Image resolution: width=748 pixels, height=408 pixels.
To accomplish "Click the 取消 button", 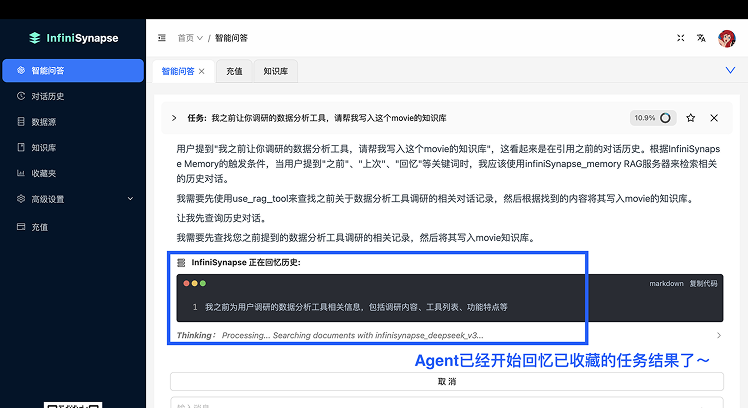I will click(447, 381).
